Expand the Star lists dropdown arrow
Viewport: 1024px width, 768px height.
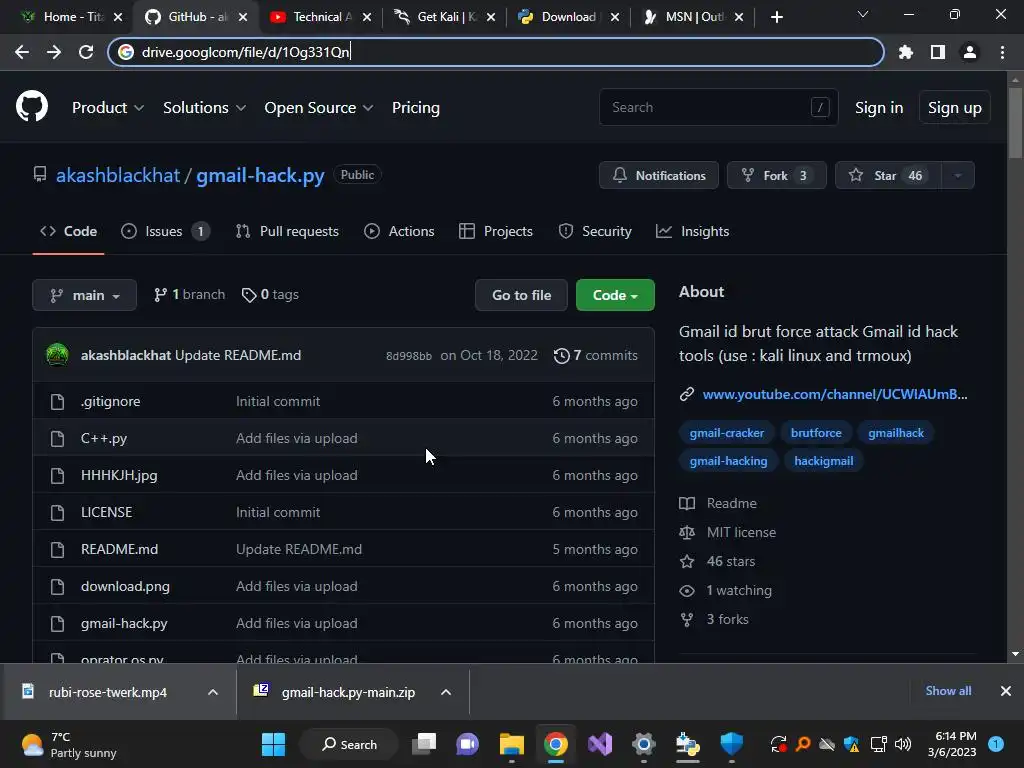point(957,175)
